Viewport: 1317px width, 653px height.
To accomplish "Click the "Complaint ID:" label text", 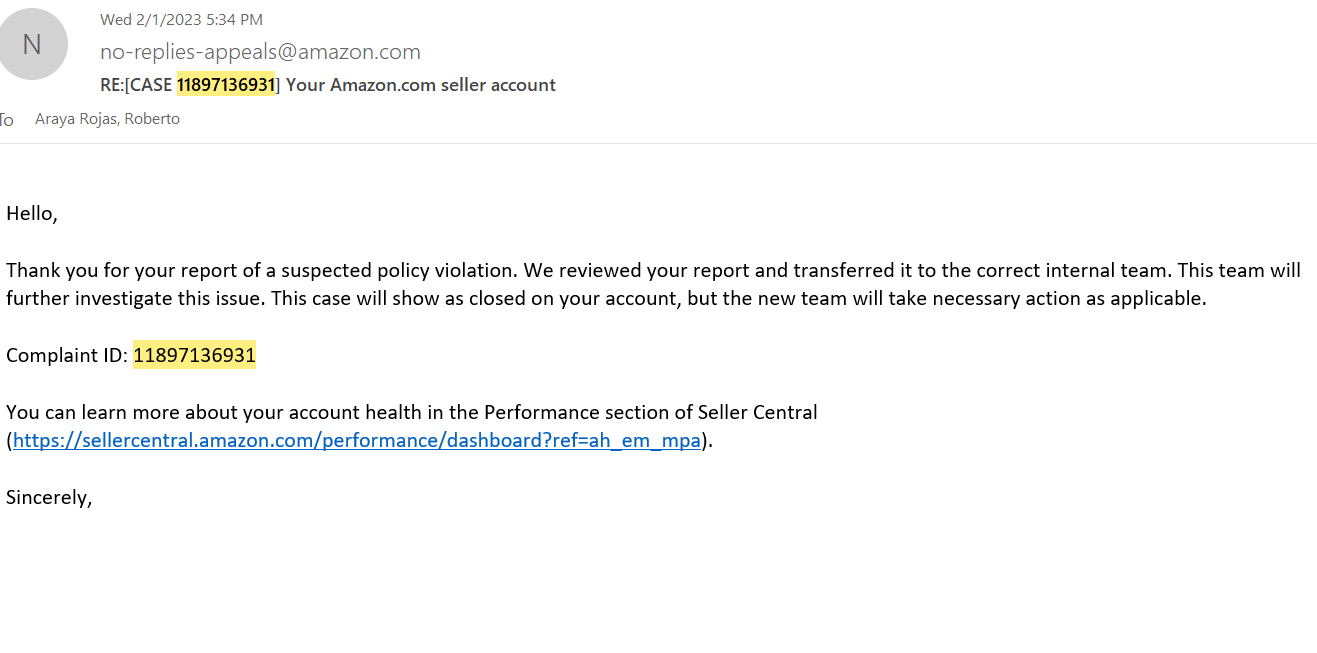I will tap(67, 355).
